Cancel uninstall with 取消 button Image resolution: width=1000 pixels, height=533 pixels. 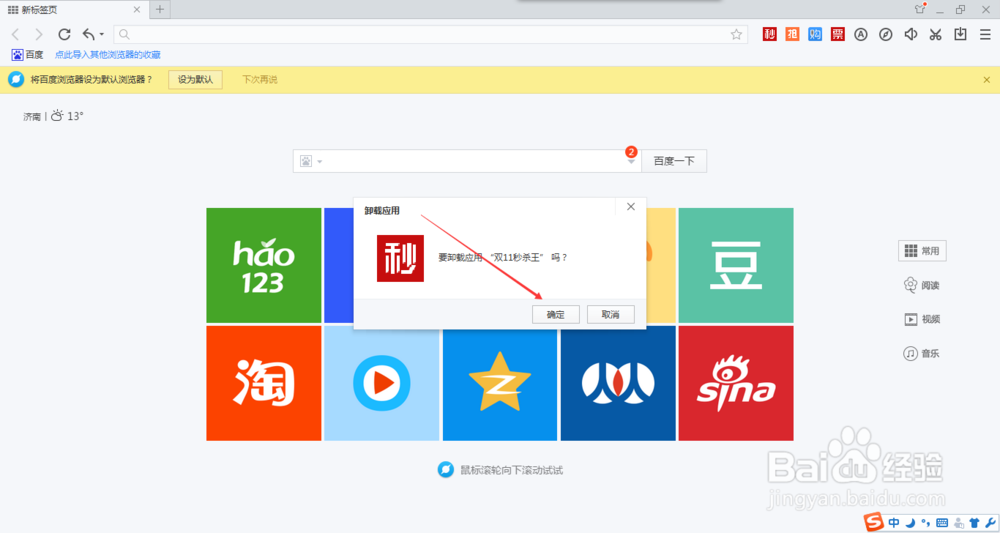point(611,314)
